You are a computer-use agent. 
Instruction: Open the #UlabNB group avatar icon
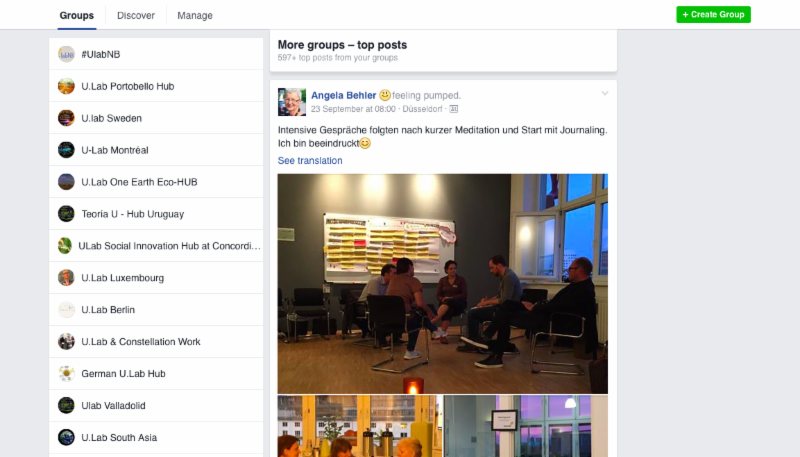click(66, 54)
